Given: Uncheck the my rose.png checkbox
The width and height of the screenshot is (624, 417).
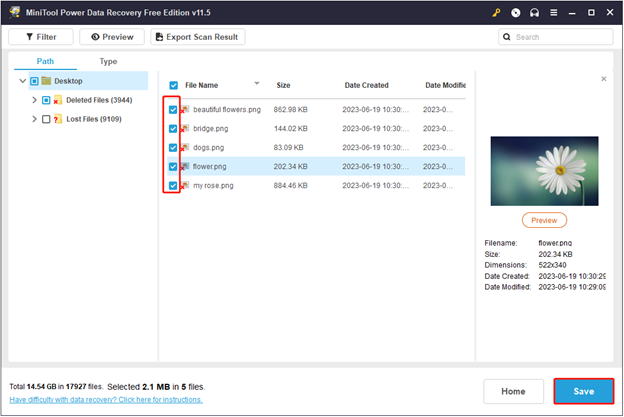Looking at the screenshot, I should pyautogui.click(x=173, y=185).
